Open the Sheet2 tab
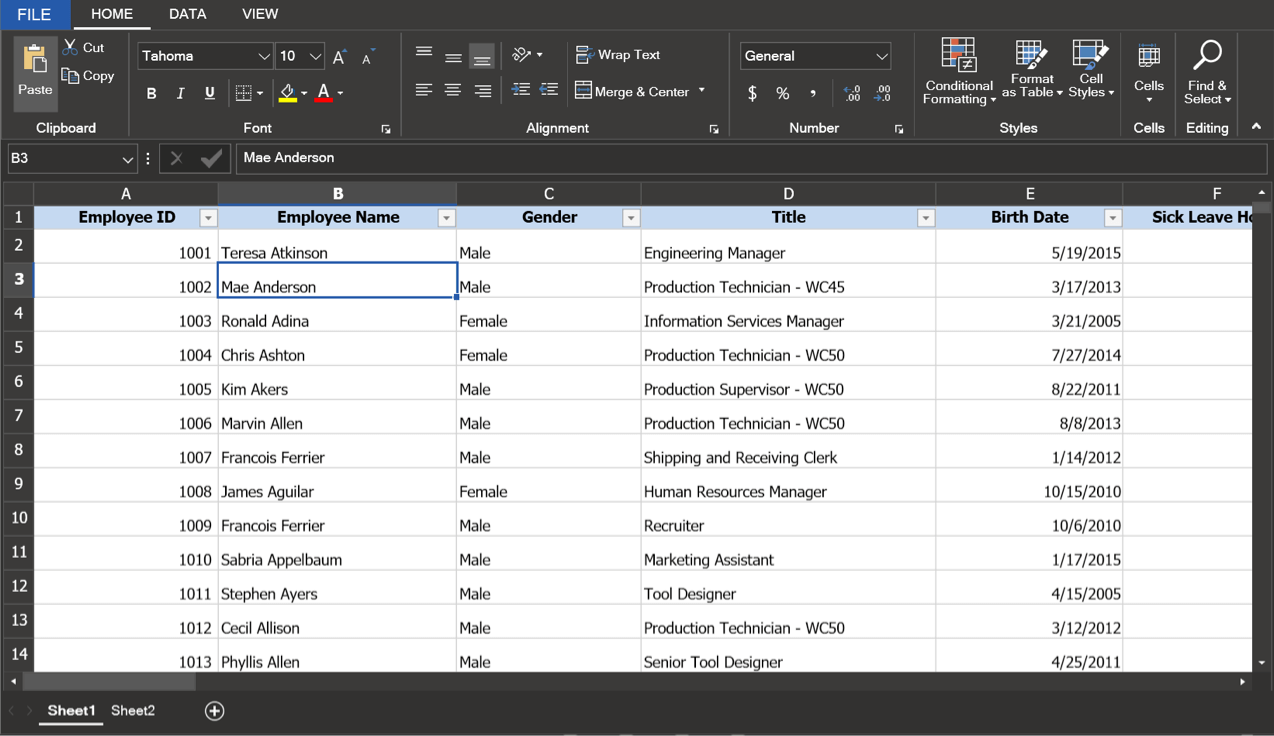This screenshot has height=736, width=1274. (132, 710)
